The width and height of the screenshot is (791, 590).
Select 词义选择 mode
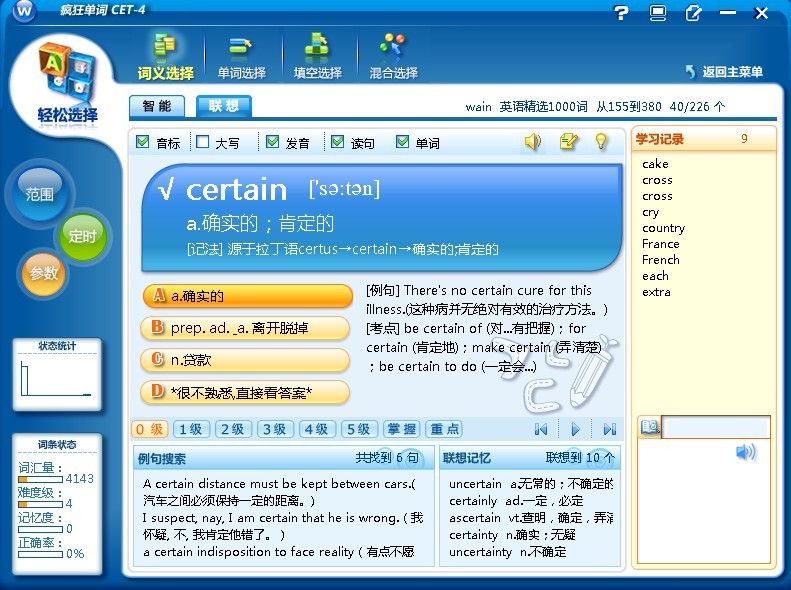click(x=165, y=56)
